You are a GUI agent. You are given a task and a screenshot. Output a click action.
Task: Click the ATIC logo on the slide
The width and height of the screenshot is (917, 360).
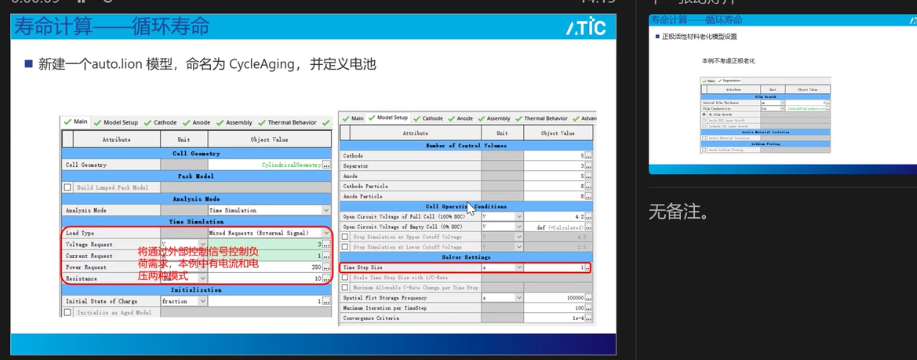point(585,27)
